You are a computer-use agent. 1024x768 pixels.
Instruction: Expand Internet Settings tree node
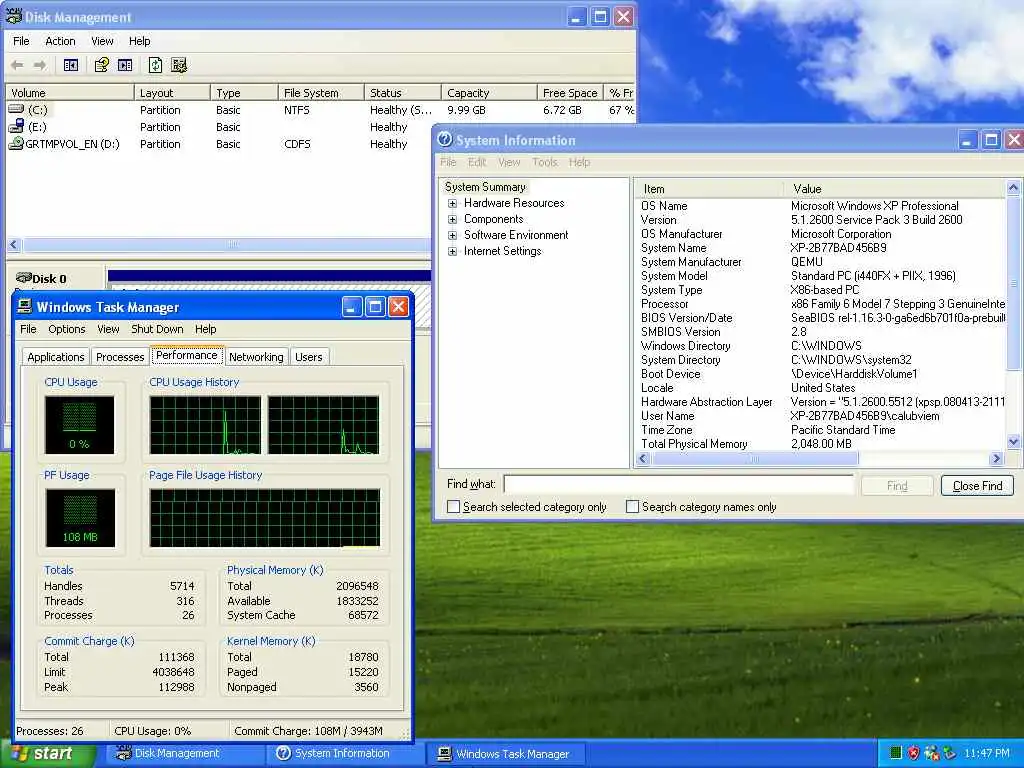pyautogui.click(x=452, y=251)
